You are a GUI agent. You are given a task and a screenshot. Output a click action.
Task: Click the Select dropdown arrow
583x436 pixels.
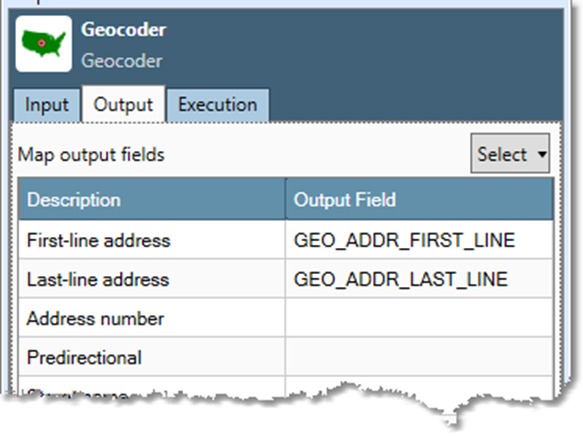[542, 154]
